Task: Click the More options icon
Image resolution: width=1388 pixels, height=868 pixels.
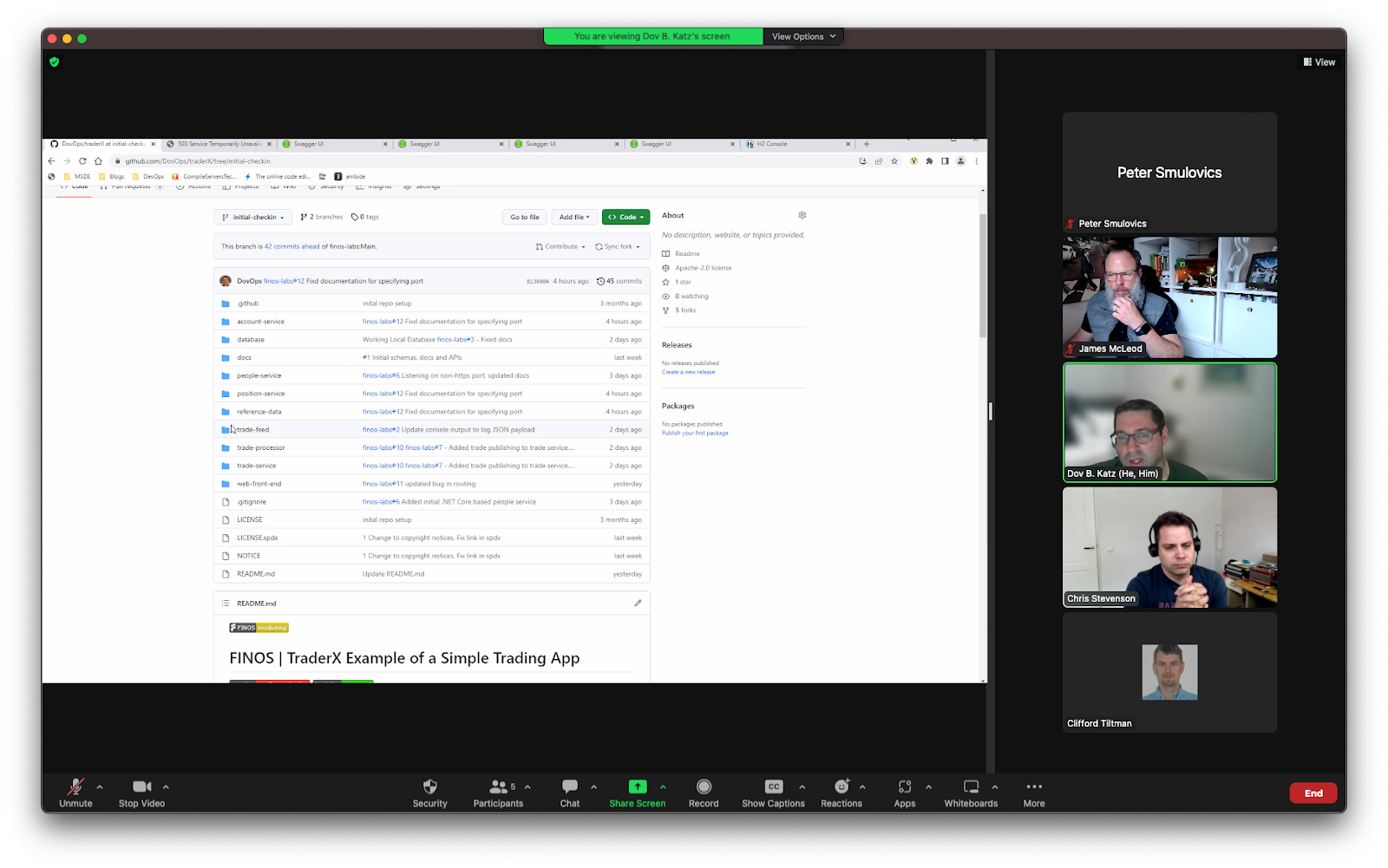Action: click(x=1033, y=787)
